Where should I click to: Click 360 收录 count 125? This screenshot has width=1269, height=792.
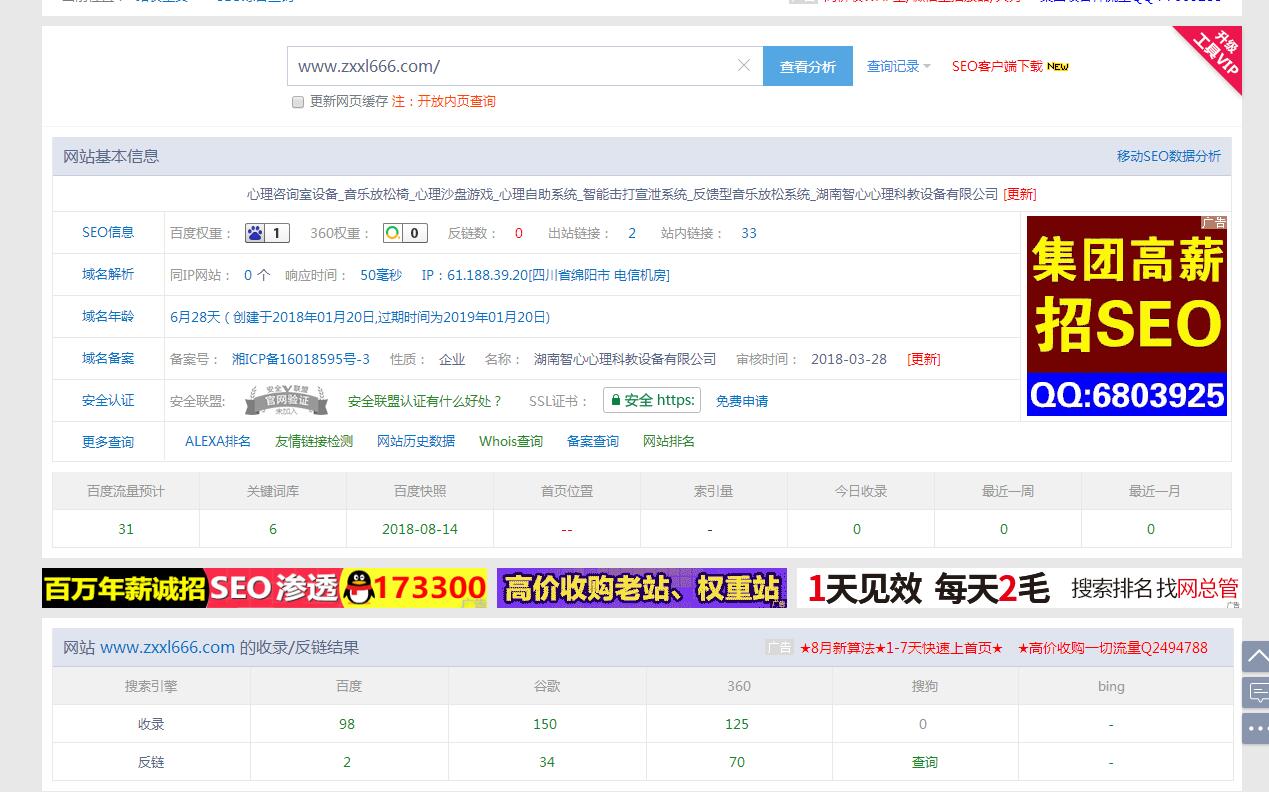click(737, 724)
